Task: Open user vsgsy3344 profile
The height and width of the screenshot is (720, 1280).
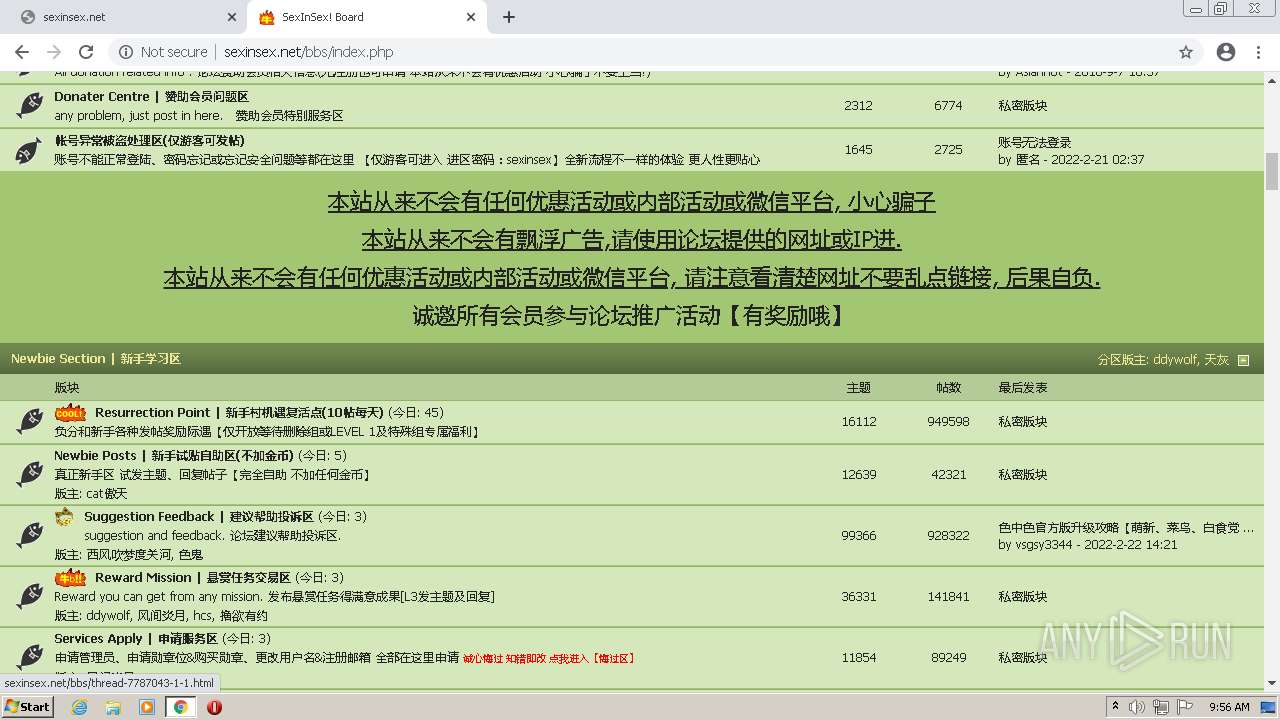Action: [x=1043, y=545]
